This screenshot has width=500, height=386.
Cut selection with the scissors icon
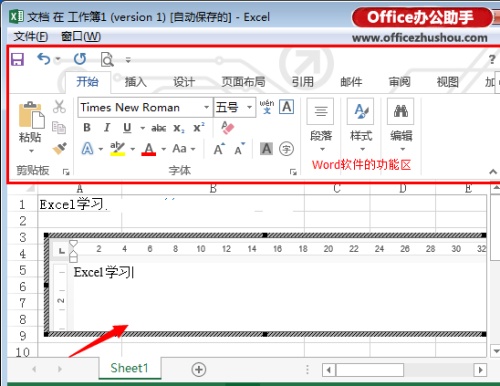pyautogui.click(x=59, y=107)
